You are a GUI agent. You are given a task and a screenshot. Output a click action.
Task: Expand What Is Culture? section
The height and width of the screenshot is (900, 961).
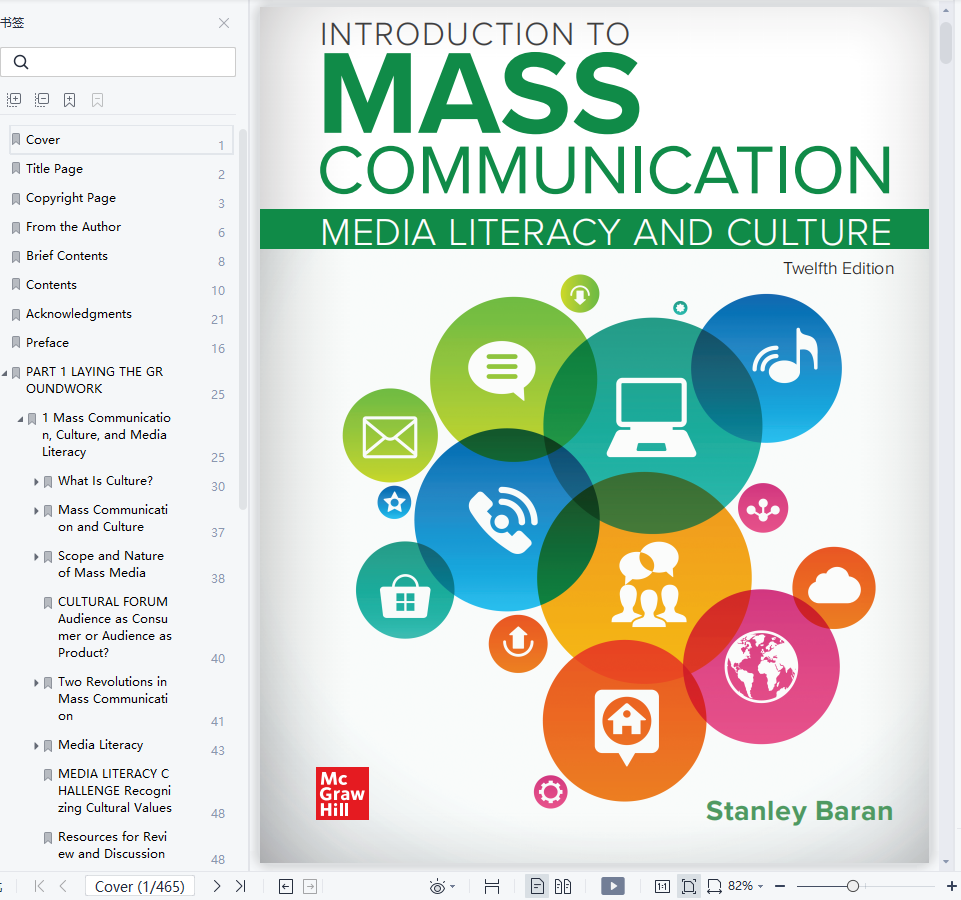tap(36, 482)
